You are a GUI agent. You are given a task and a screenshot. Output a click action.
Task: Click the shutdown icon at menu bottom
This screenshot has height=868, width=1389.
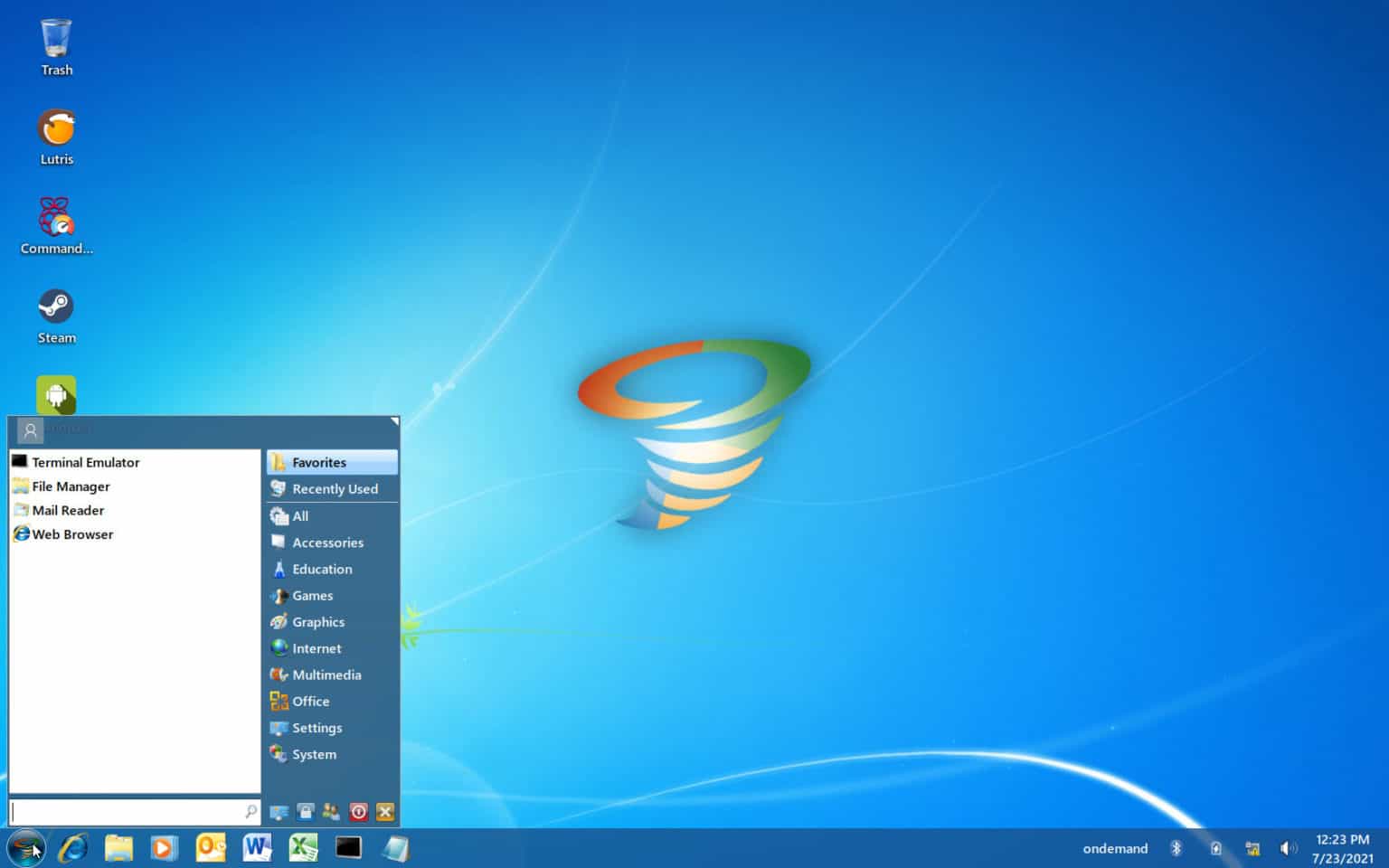[358, 811]
